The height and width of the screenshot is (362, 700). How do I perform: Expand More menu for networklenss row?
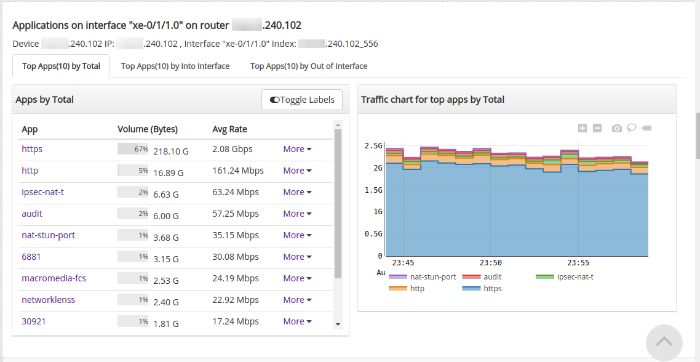coord(297,300)
